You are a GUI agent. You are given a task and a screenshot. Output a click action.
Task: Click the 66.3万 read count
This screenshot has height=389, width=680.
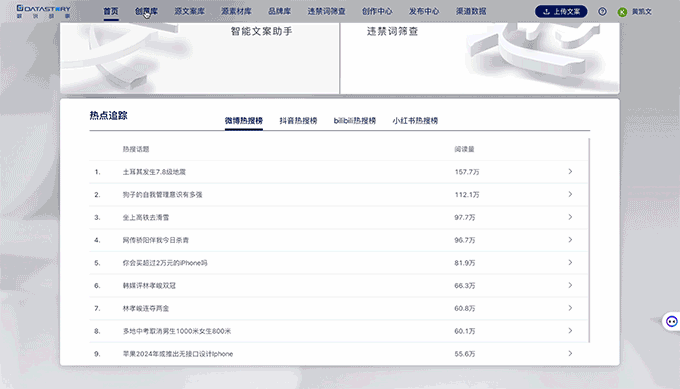[x=464, y=286]
